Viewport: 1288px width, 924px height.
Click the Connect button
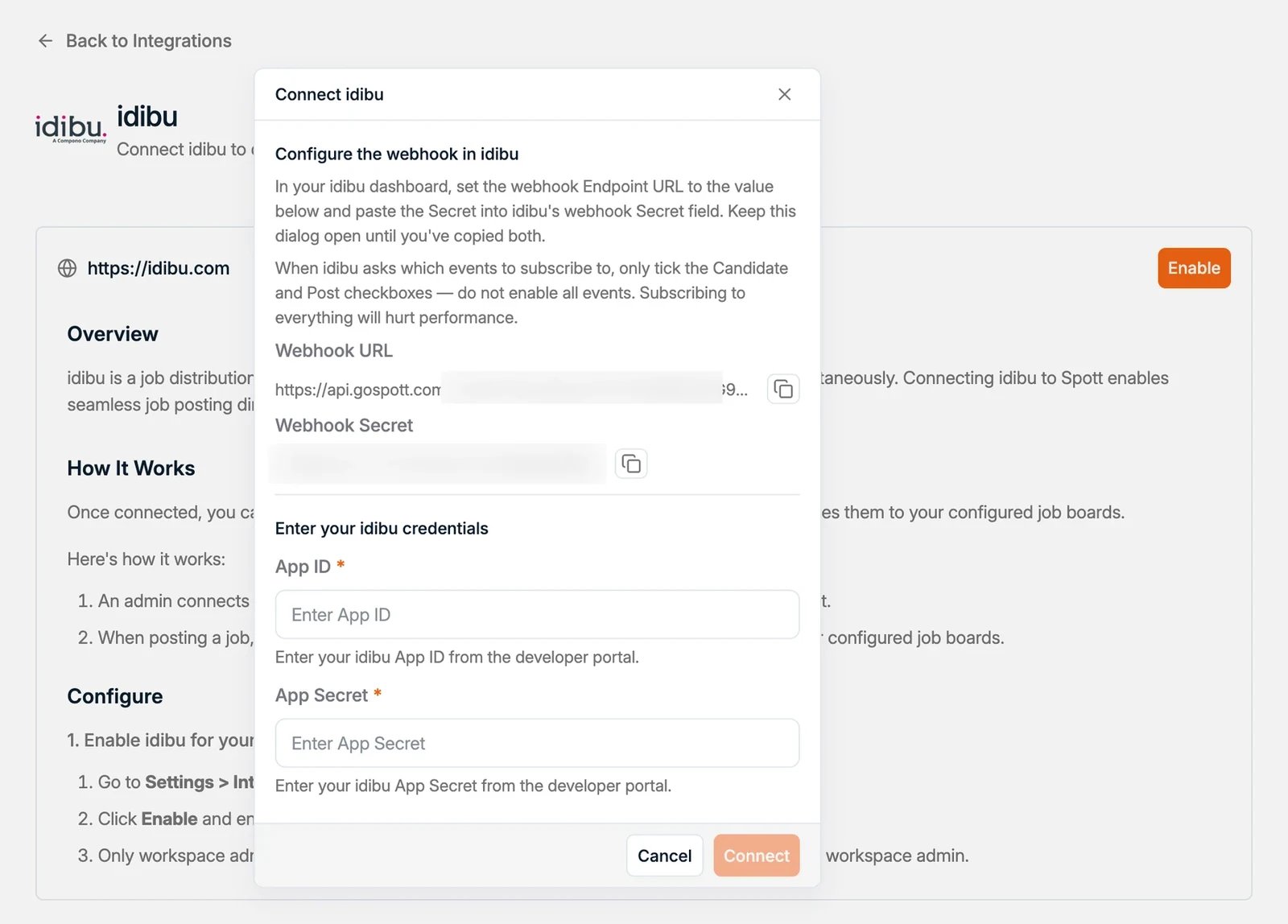pyautogui.click(x=757, y=856)
